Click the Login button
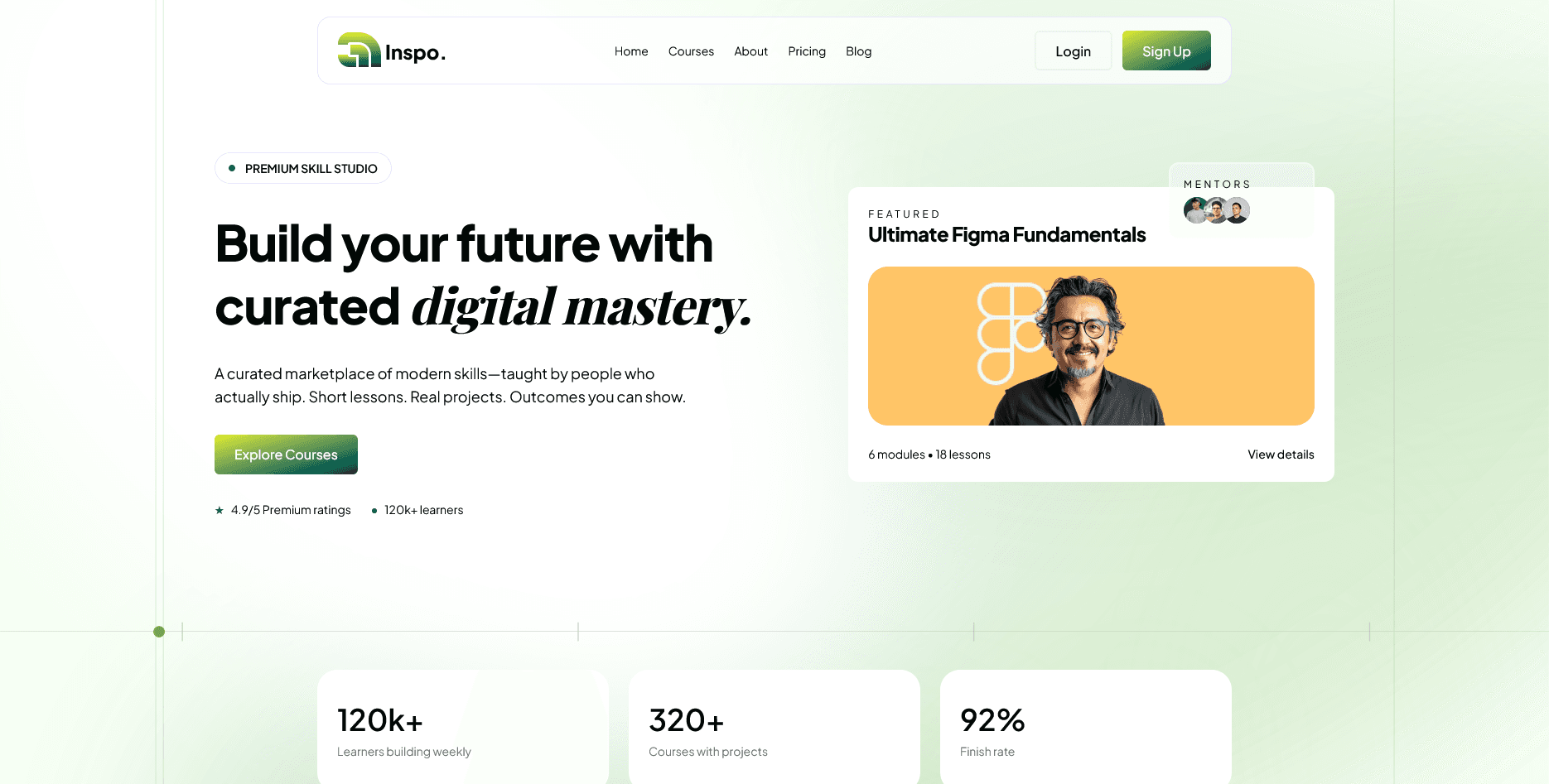 click(1073, 51)
